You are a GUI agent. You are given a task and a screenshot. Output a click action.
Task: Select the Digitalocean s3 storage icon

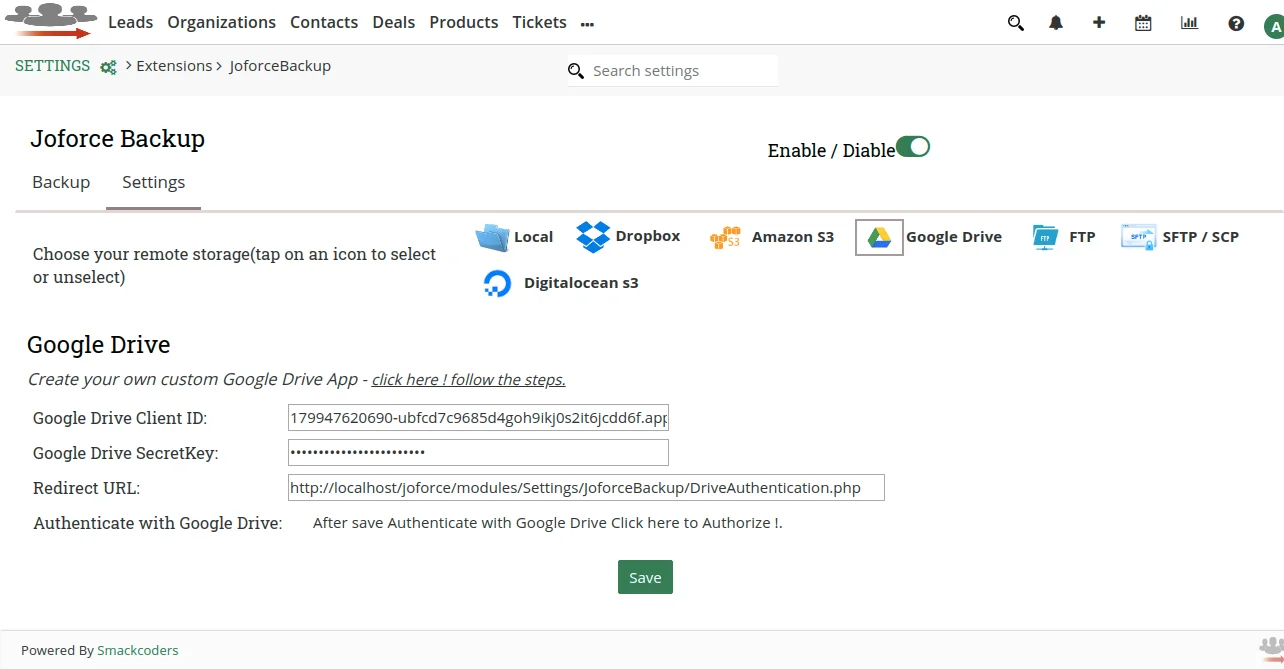click(x=497, y=284)
